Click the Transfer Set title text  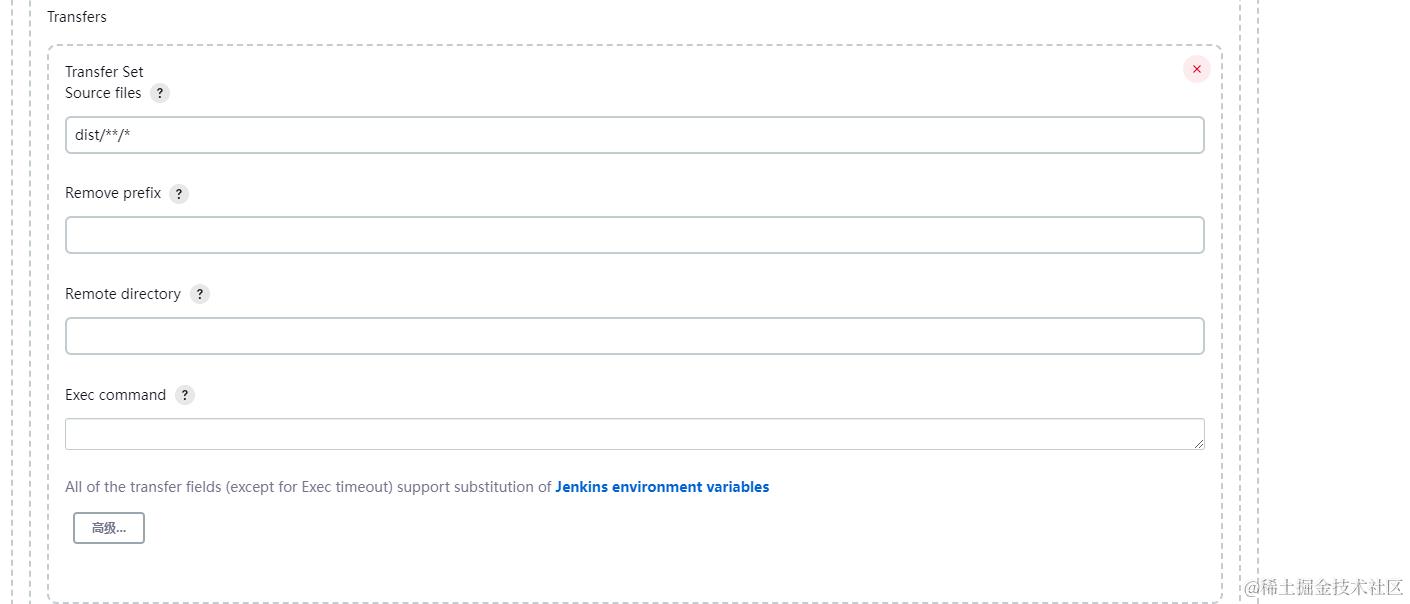[x=104, y=72]
